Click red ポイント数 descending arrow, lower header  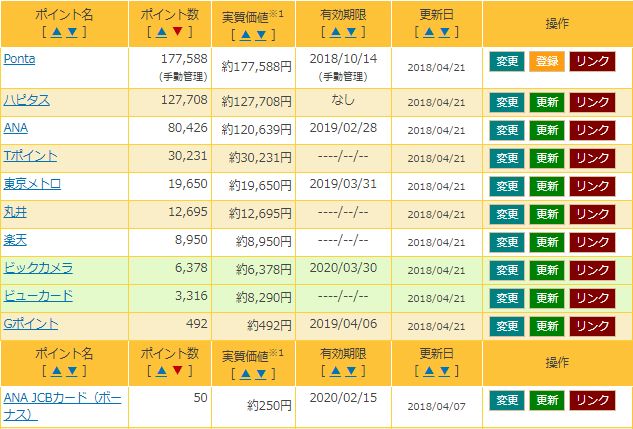pos(177,370)
